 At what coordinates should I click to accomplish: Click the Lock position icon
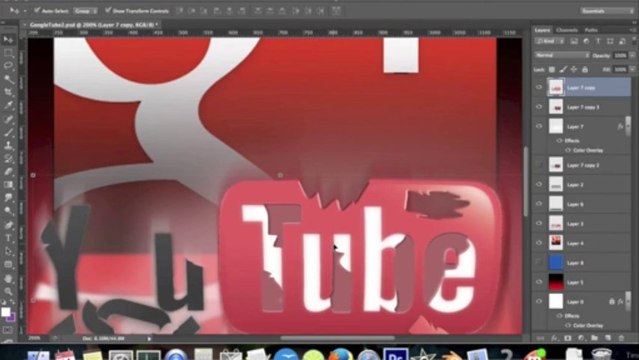pyautogui.click(x=574, y=70)
